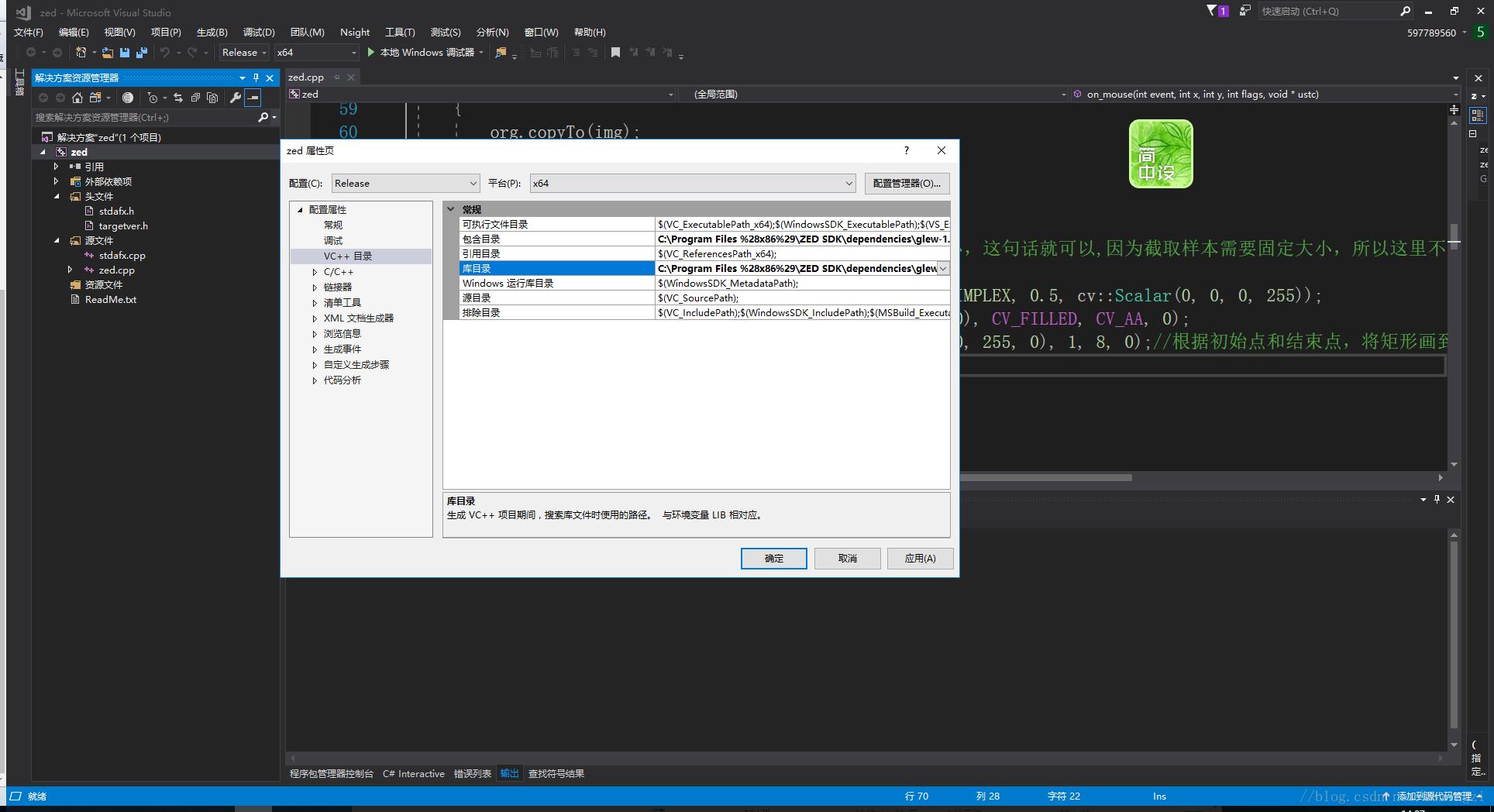Open 配置管理器(O)... button
Image resolution: width=1494 pixels, height=812 pixels.
[x=907, y=184]
